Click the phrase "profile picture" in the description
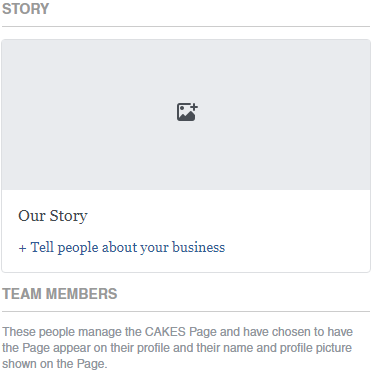The height and width of the screenshot is (377, 377). (x=316, y=348)
